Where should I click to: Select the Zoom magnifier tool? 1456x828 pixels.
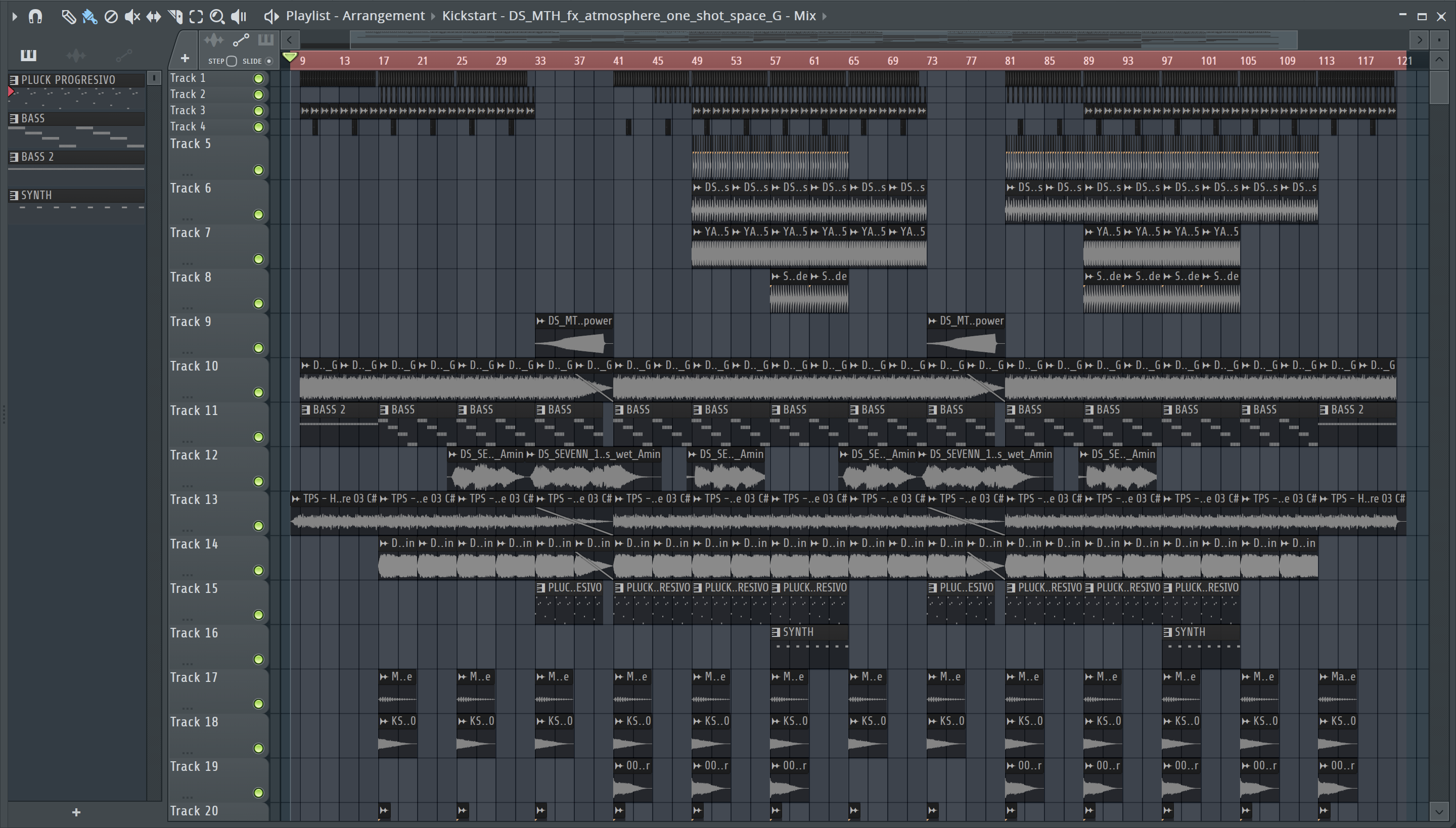coord(217,17)
